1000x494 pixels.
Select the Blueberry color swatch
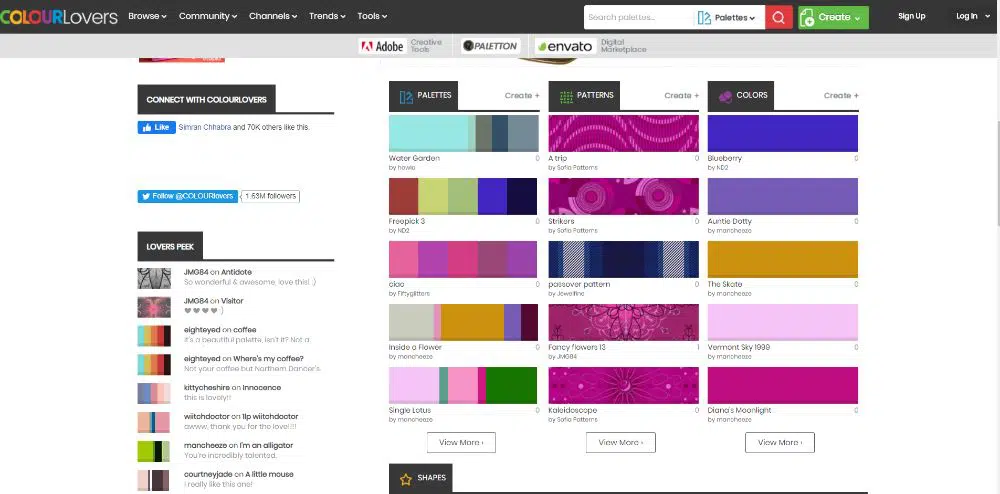[782, 134]
